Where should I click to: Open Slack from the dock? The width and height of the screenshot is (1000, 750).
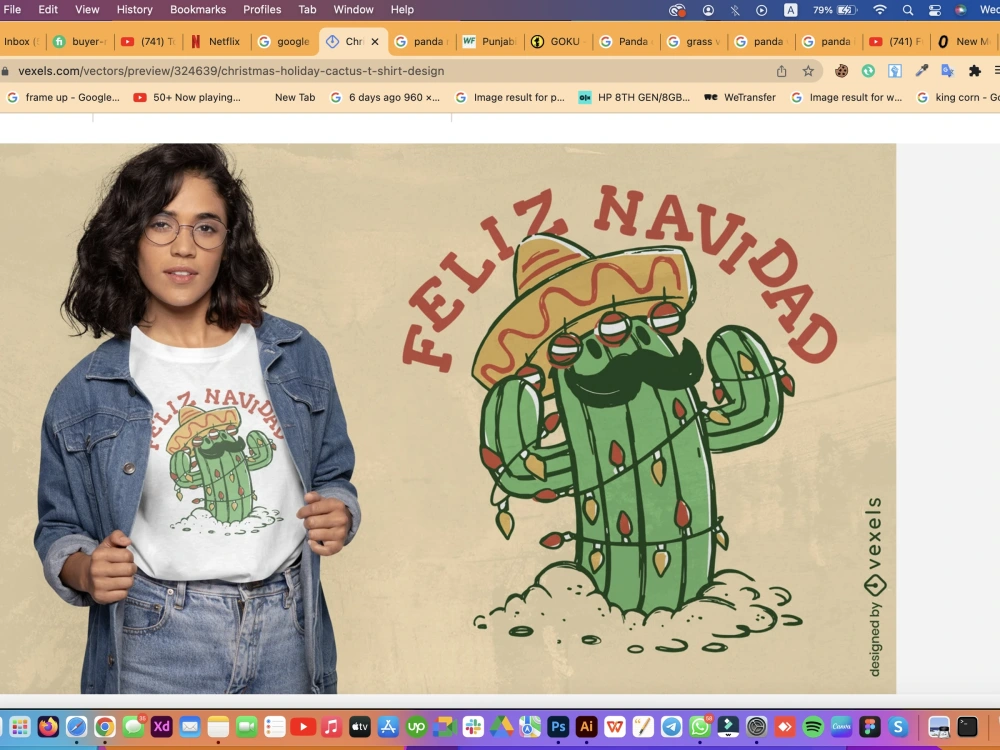point(473,726)
